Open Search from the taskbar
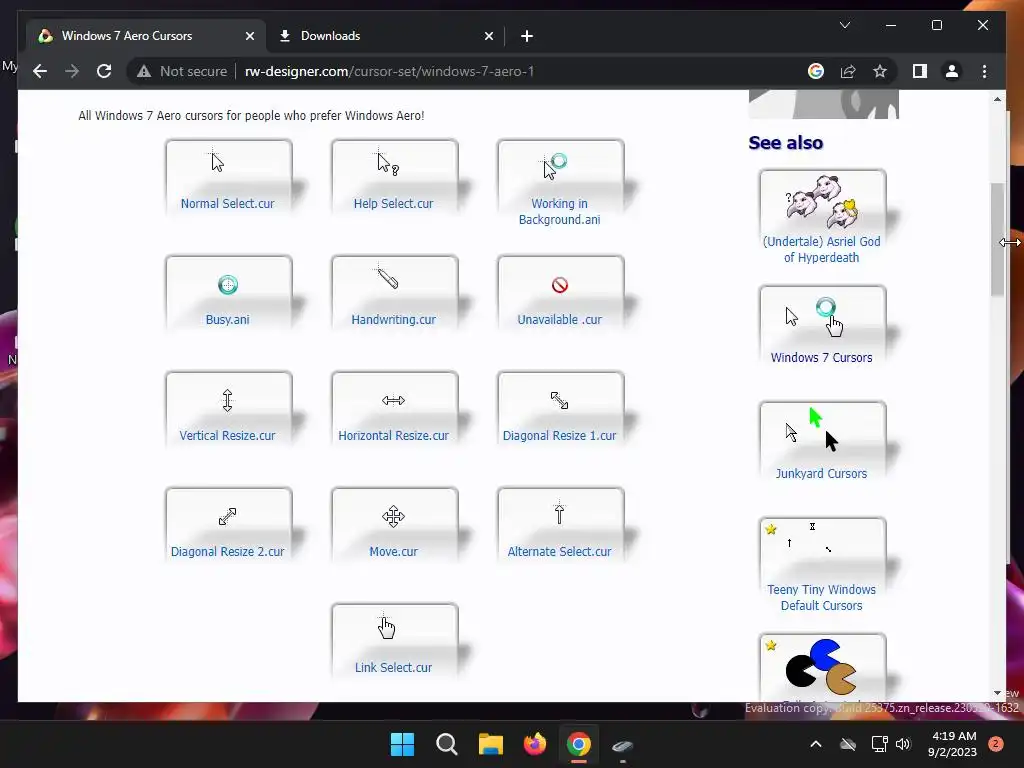Screen dimensions: 1024x768 coord(447,744)
